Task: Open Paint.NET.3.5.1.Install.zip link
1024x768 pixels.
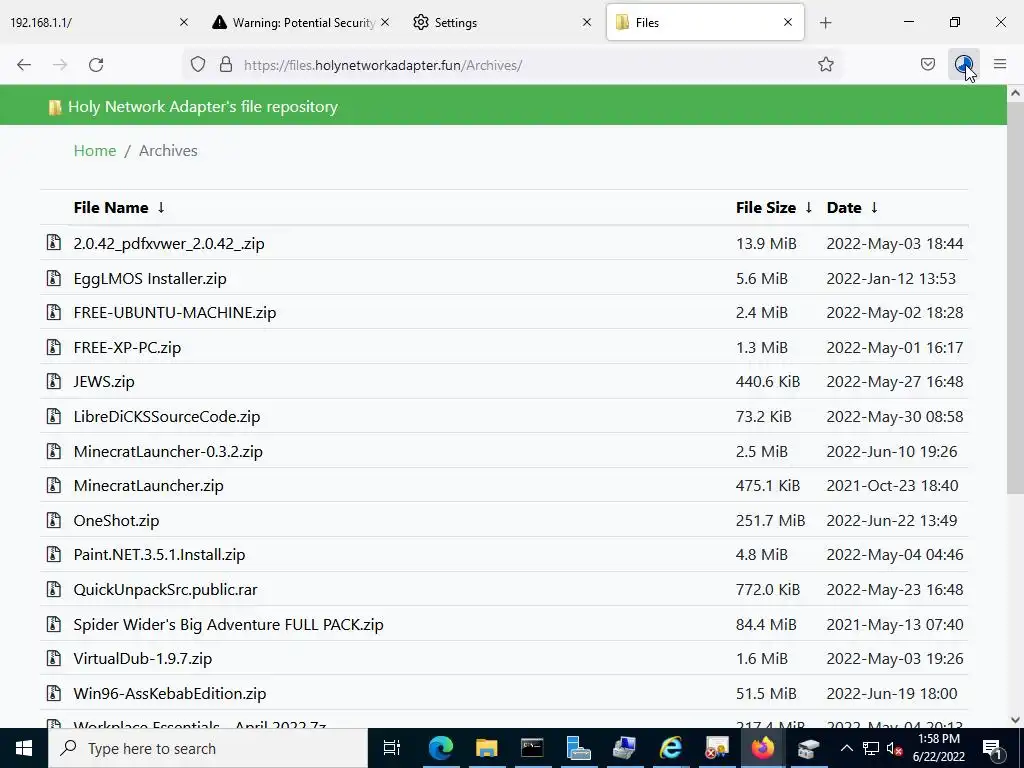Action: tap(159, 555)
